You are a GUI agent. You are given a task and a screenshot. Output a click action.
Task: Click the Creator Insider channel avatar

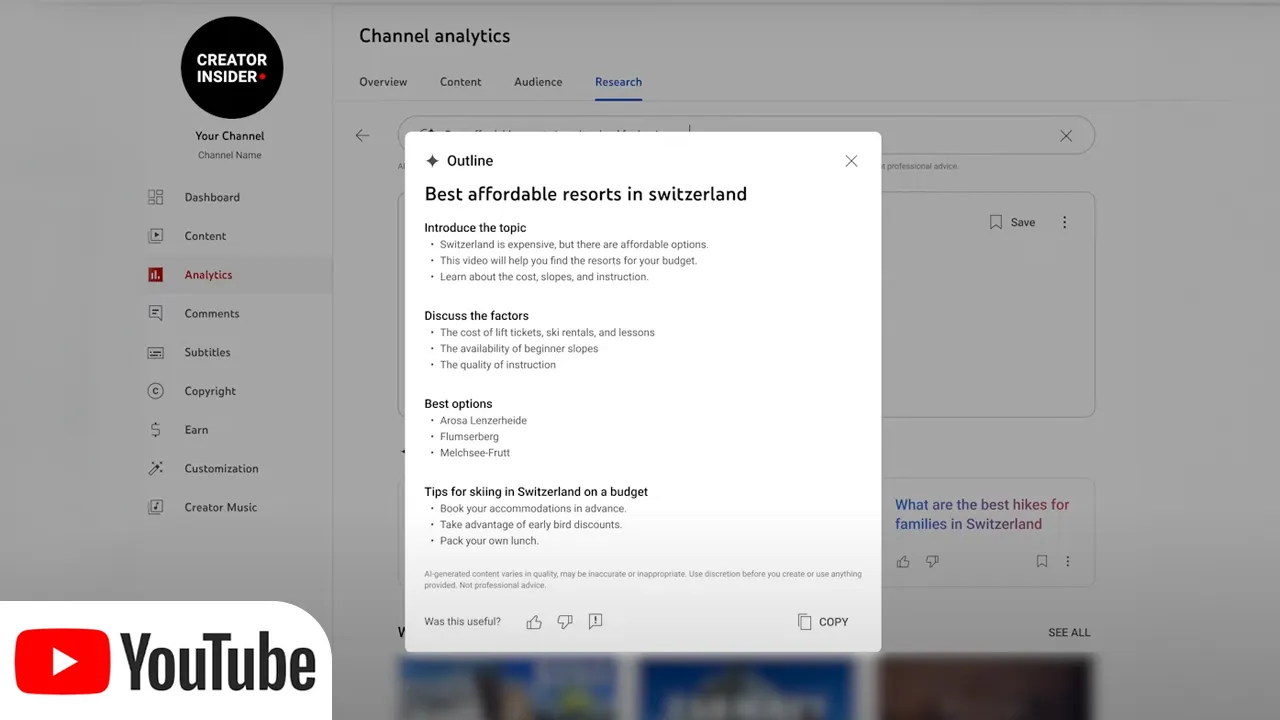[x=232, y=68]
